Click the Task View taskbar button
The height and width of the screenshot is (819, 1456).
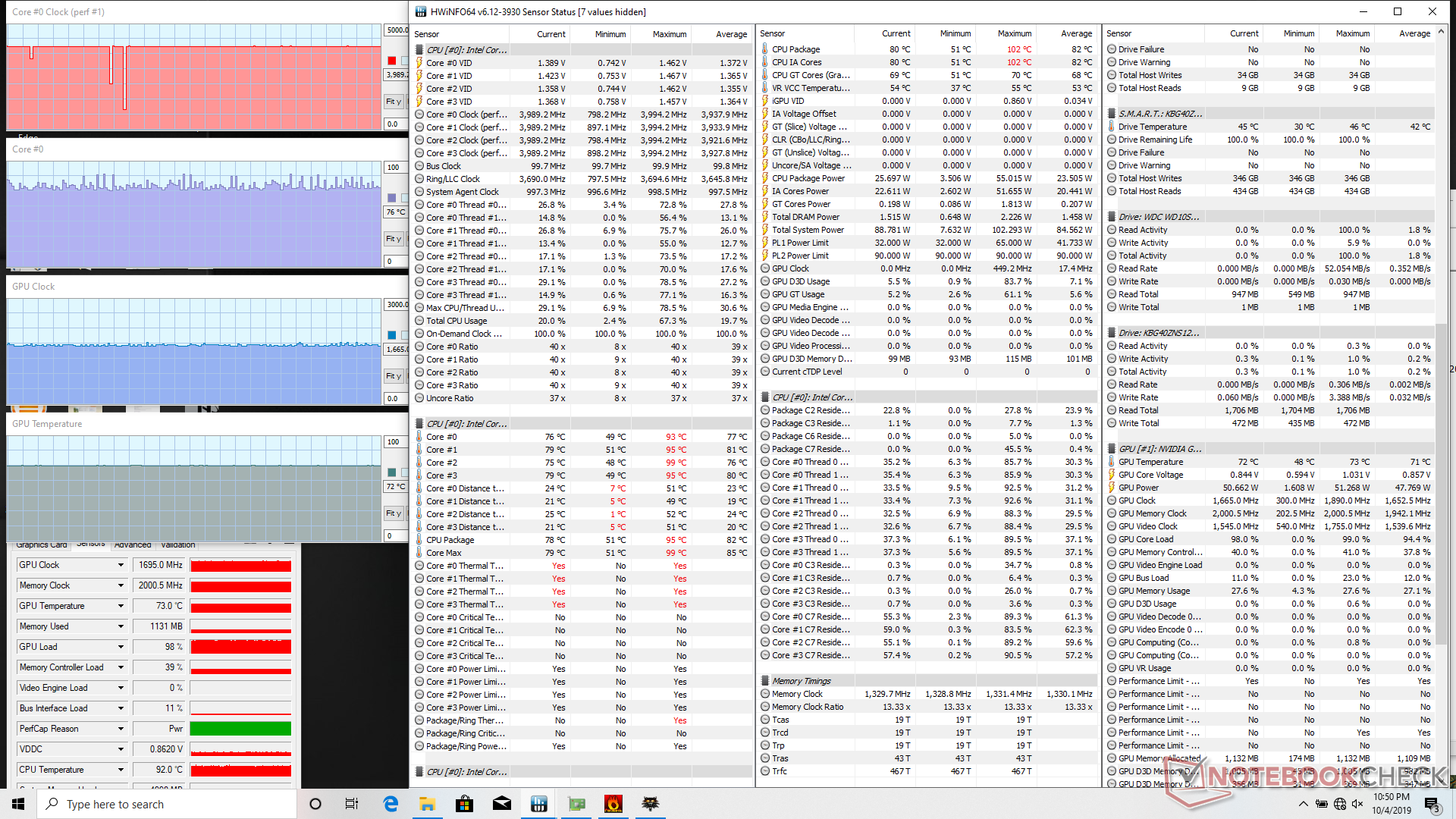pyautogui.click(x=352, y=804)
